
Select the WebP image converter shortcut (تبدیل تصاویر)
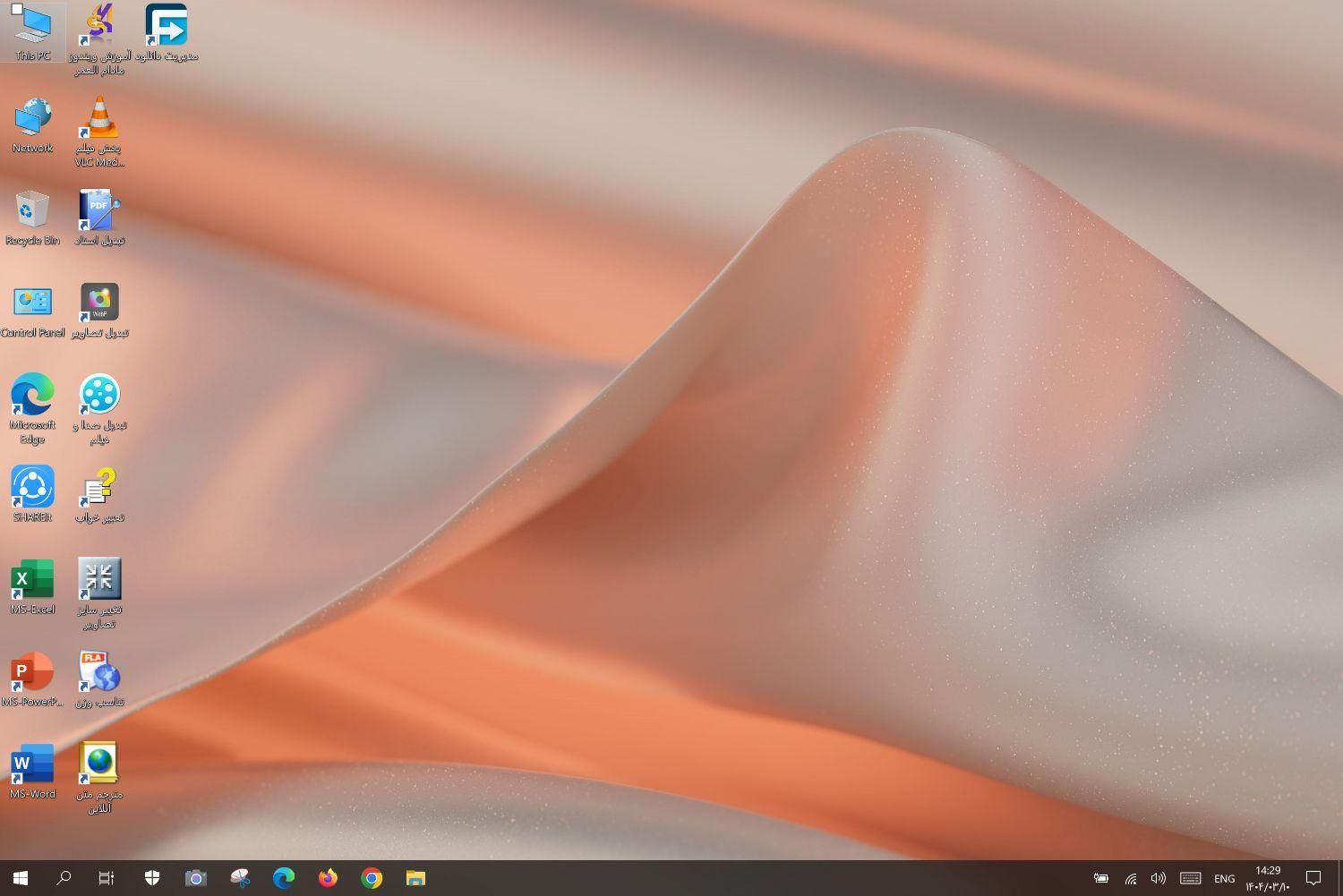tap(99, 311)
